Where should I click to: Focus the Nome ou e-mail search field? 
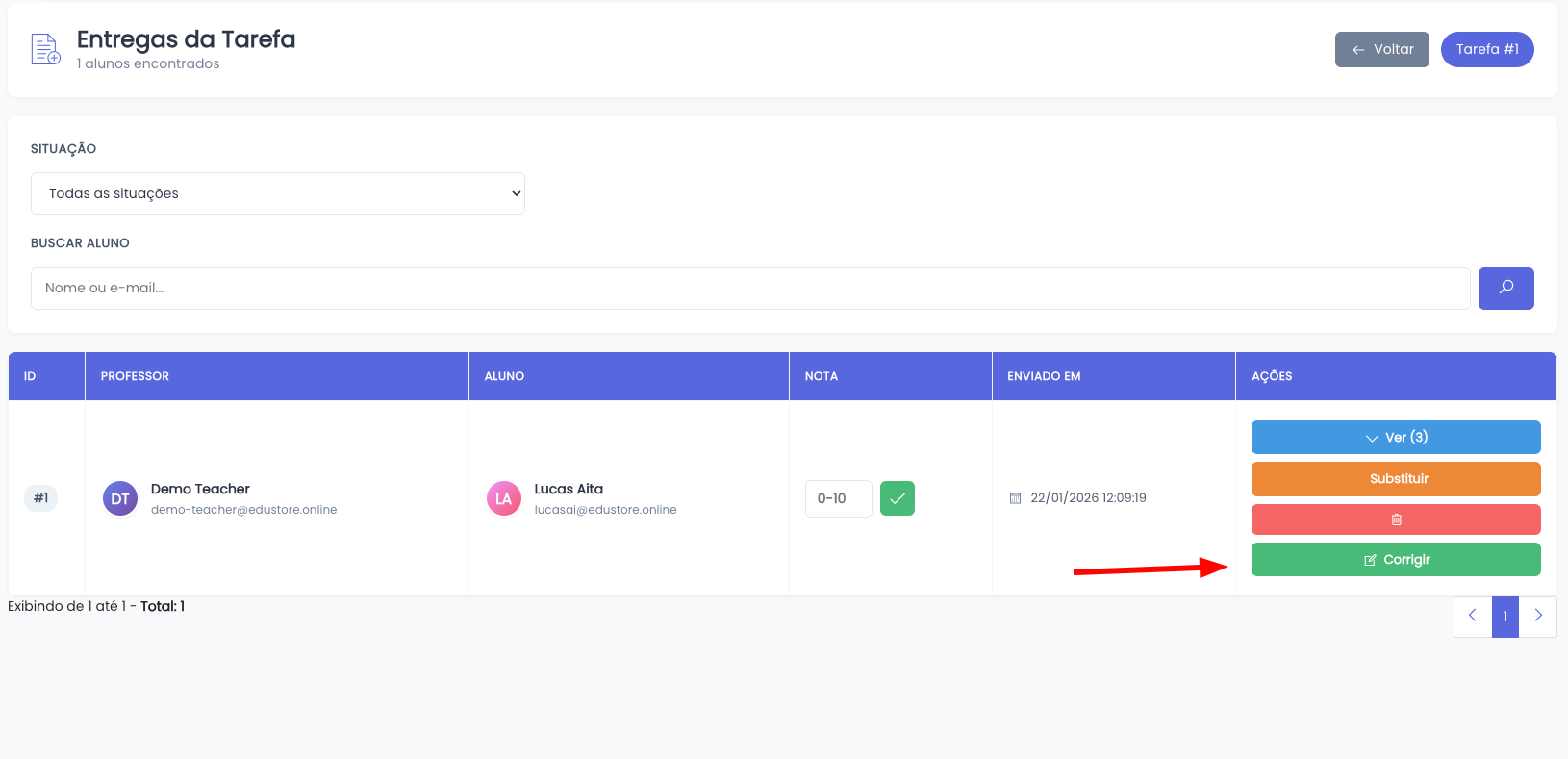(x=750, y=288)
